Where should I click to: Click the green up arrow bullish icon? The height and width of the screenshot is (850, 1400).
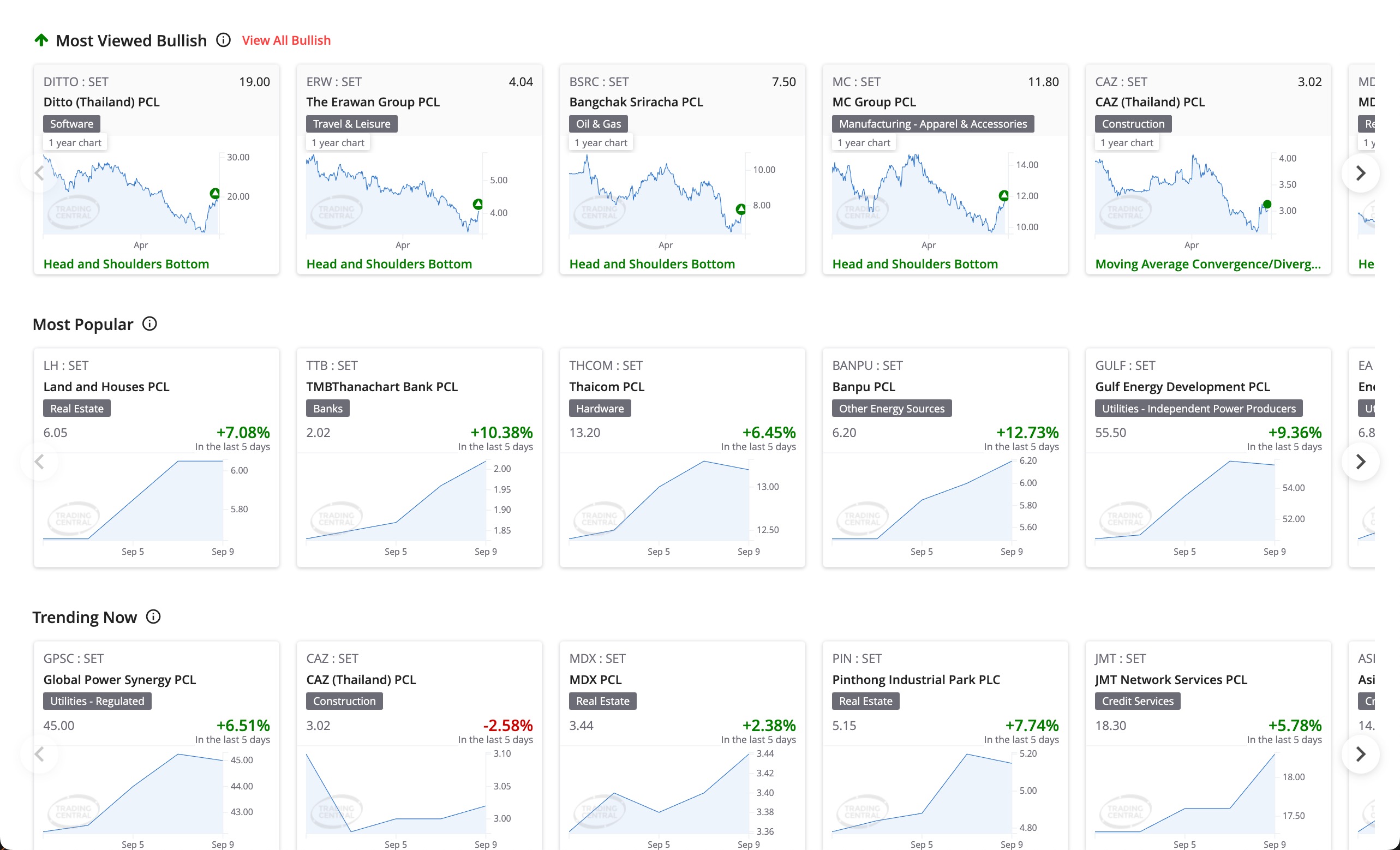point(41,40)
